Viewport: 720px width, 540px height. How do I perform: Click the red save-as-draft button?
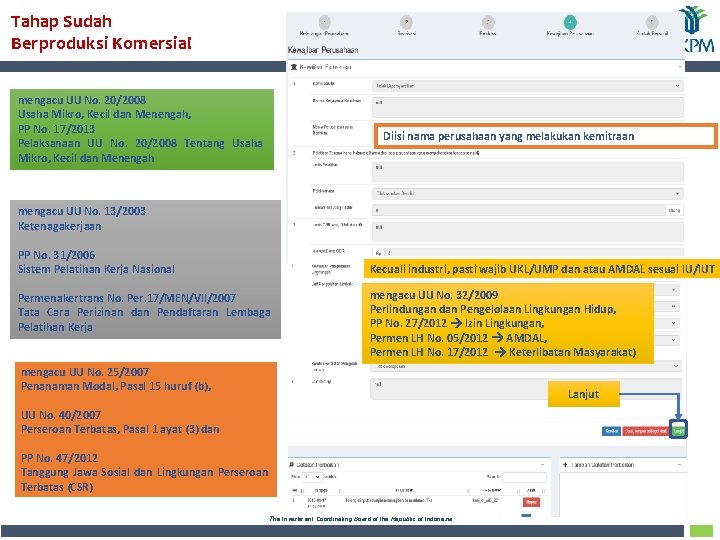(x=646, y=431)
